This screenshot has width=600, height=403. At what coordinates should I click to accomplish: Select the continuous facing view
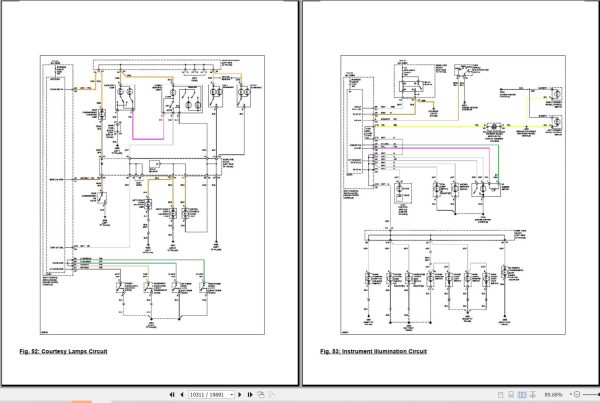533,395
